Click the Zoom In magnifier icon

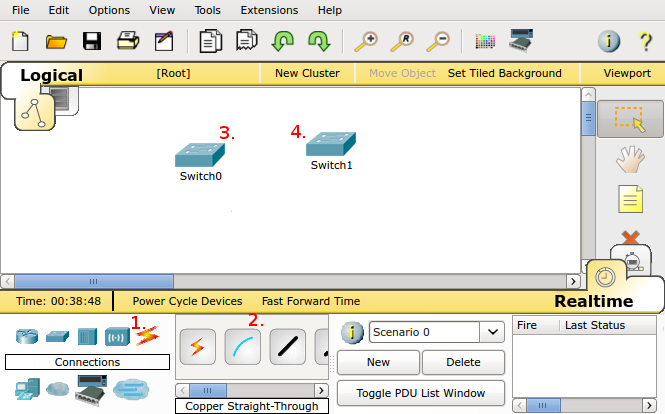point(366,41)
